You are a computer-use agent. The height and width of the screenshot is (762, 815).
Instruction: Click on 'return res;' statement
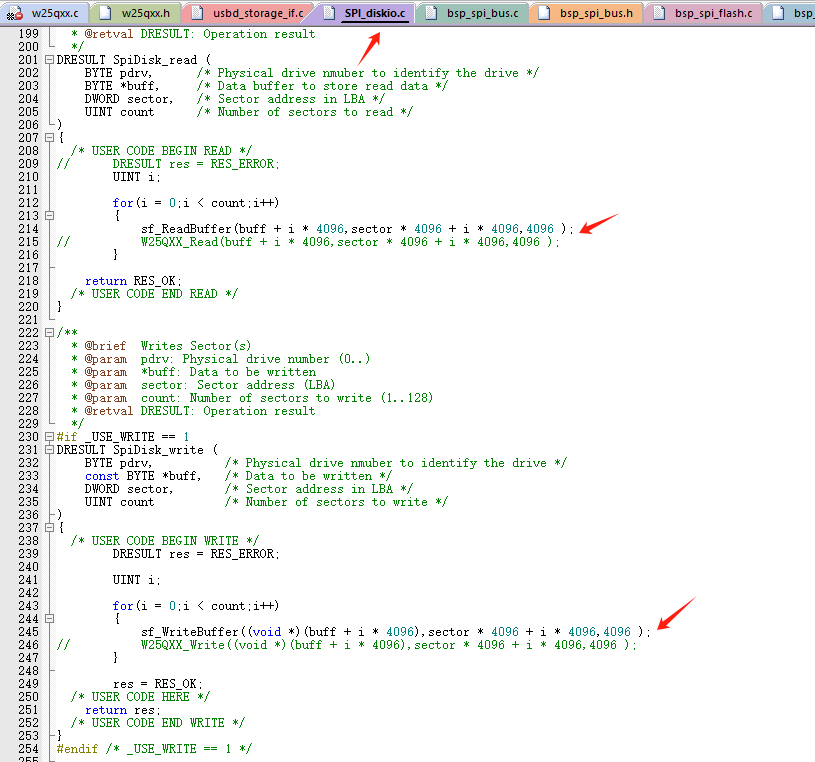pyautogui.click(x=123, y=710)
